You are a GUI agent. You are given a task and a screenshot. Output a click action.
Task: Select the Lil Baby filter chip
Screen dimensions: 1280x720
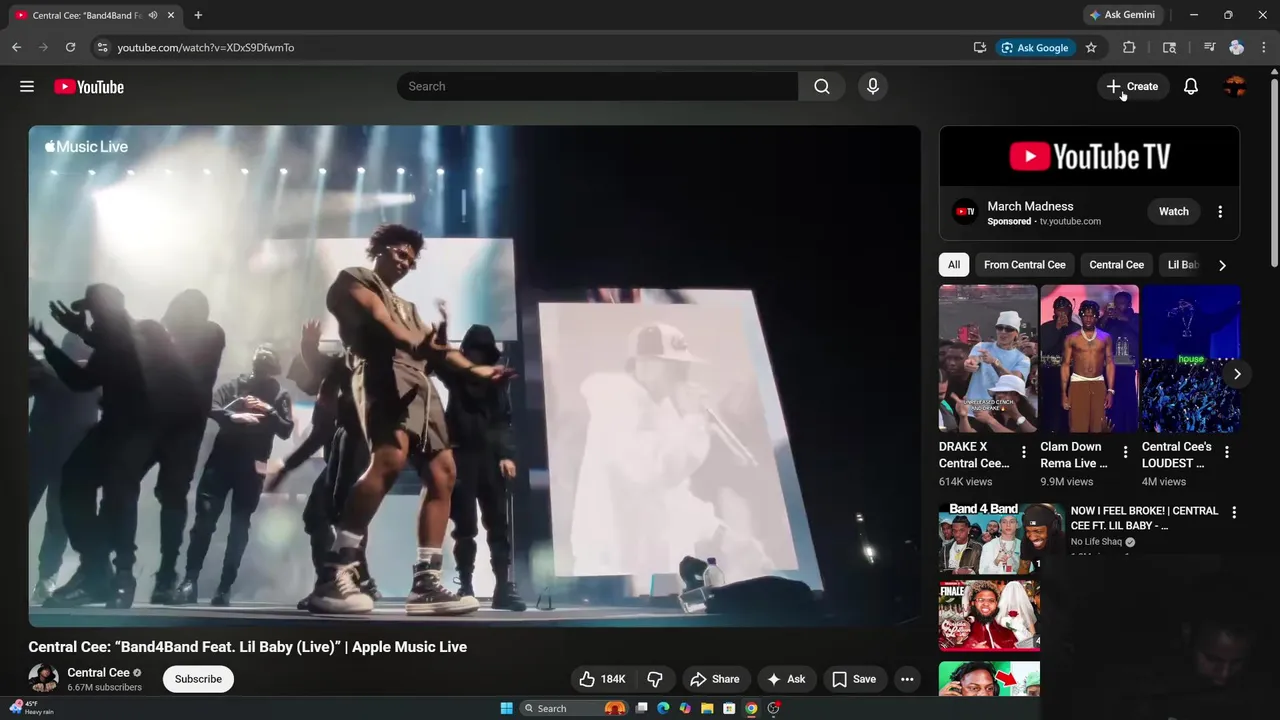point(1182,265)
